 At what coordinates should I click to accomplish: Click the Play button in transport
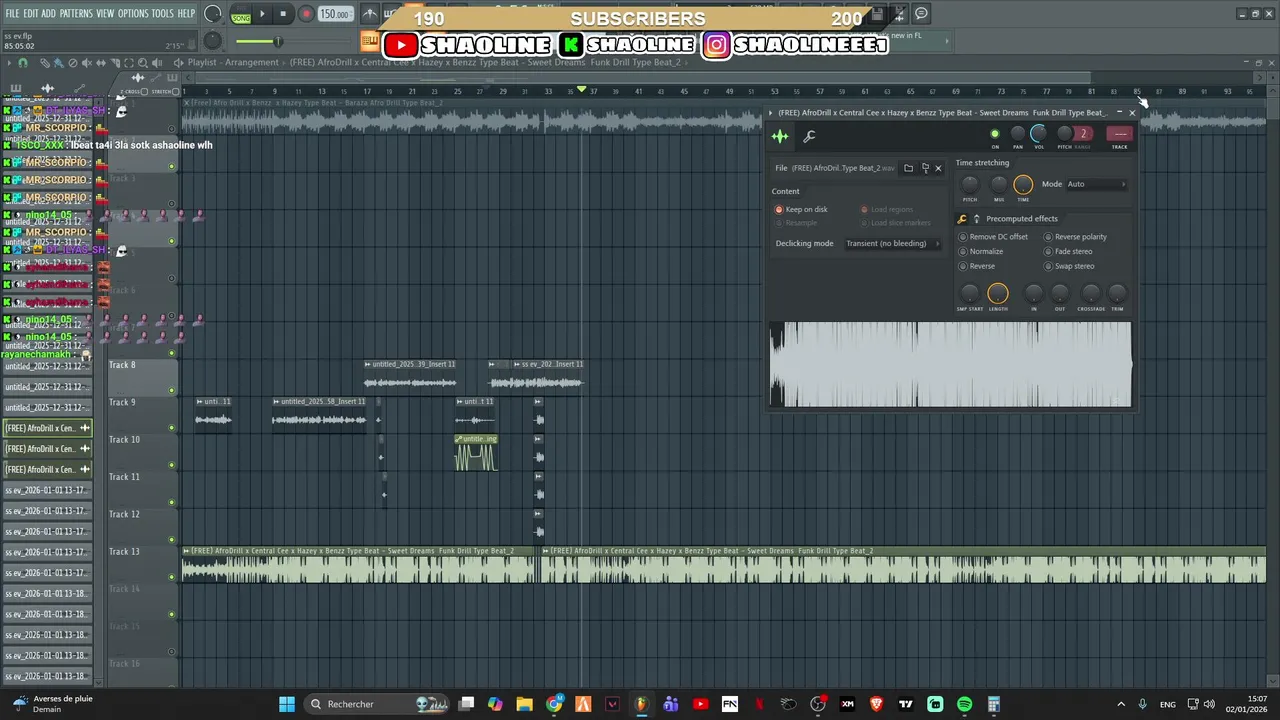tap(263, 14)
